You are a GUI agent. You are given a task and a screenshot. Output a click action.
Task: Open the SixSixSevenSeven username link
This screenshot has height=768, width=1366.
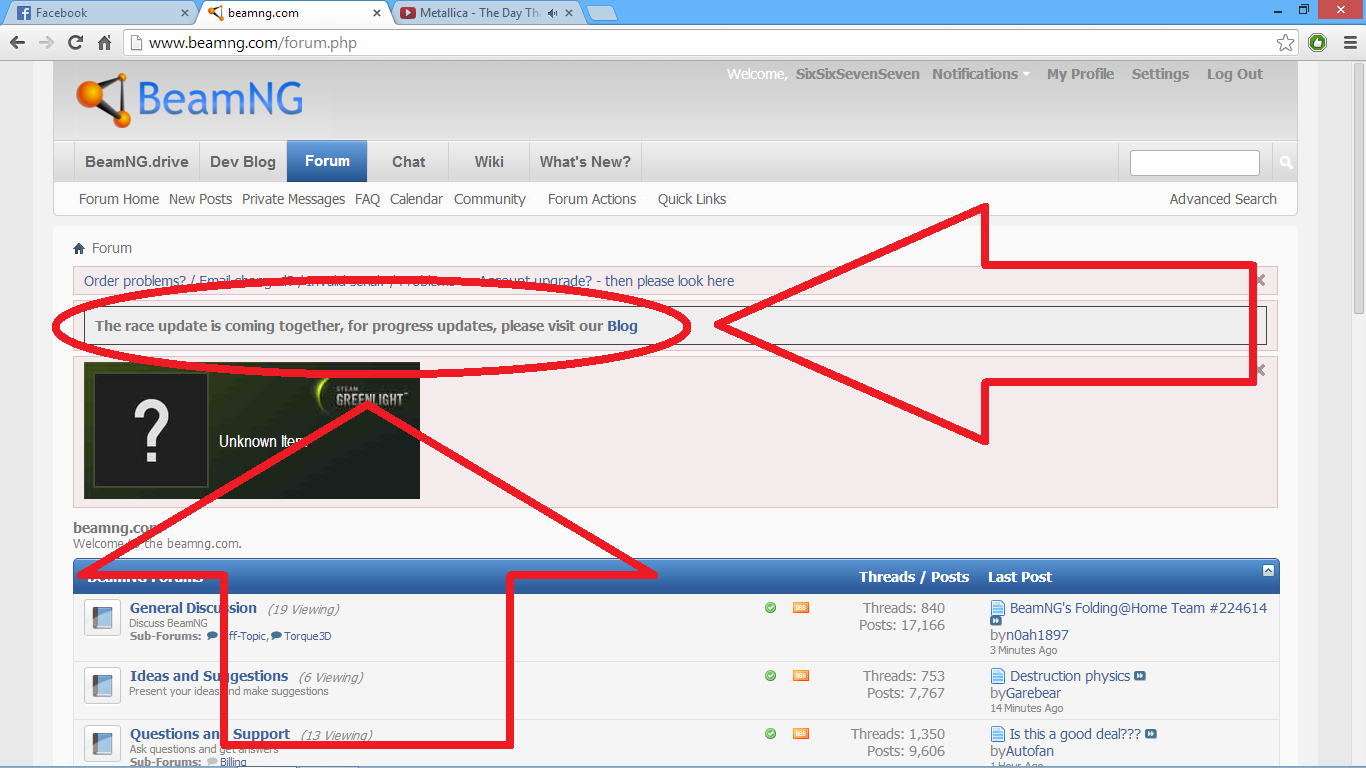click(x=858, y=74)
